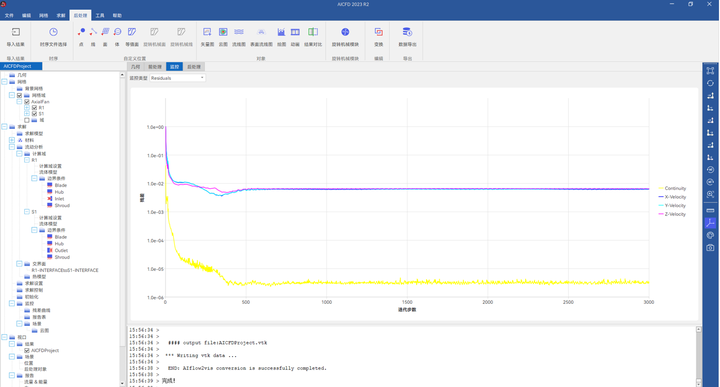Select the Inlet boundary under R1

59,199
